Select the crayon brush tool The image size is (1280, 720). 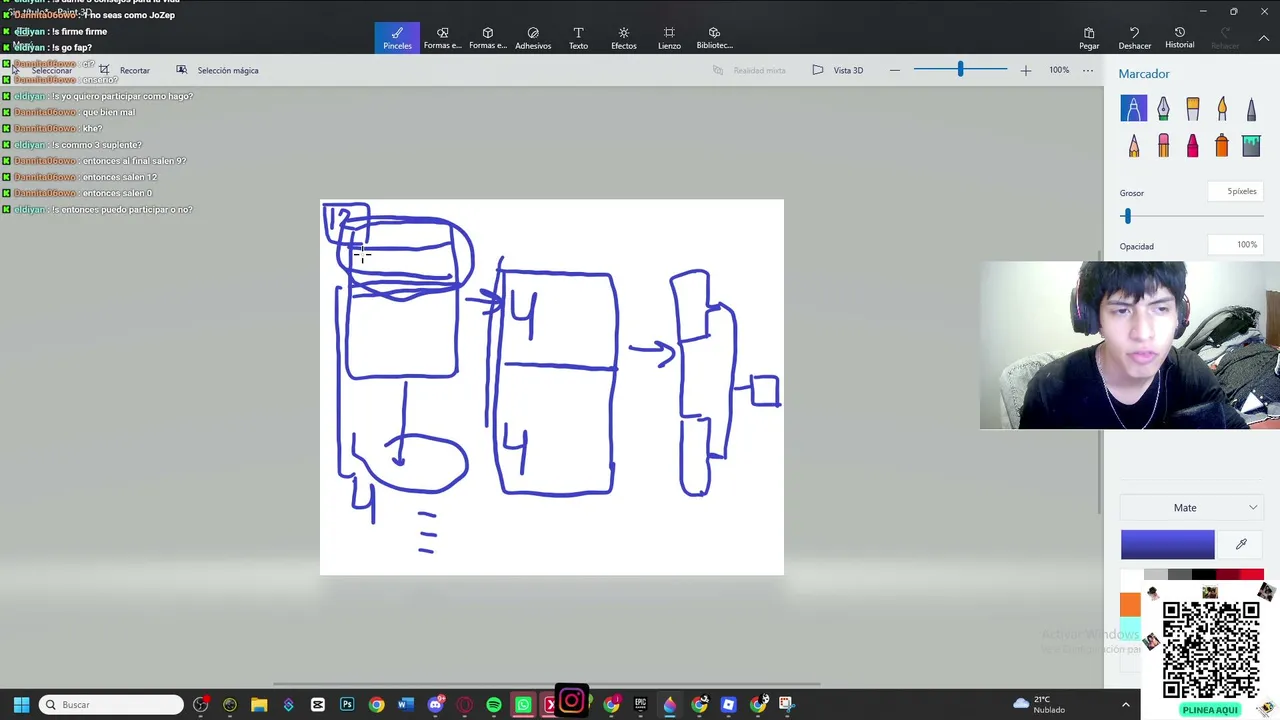click(1192, 146)
